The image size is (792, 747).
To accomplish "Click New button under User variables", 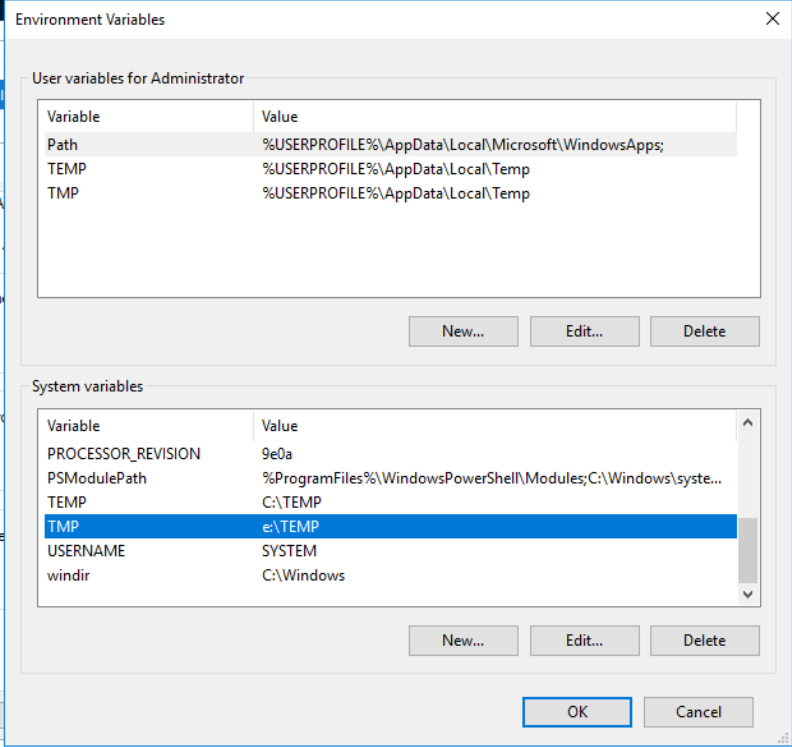I will [463, 331].
